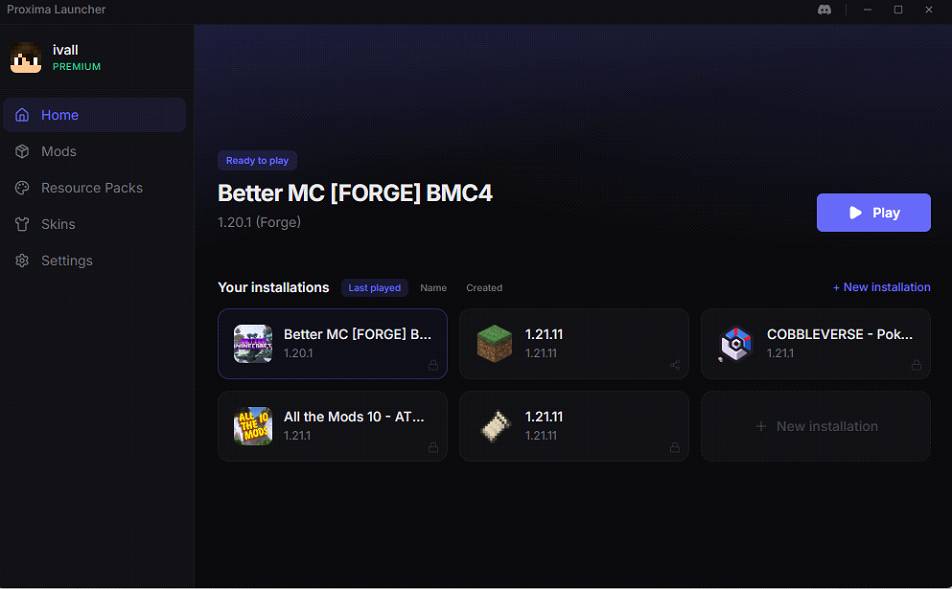
Task: Click the lock icon on Better MC card
Action: coord(433,365)
